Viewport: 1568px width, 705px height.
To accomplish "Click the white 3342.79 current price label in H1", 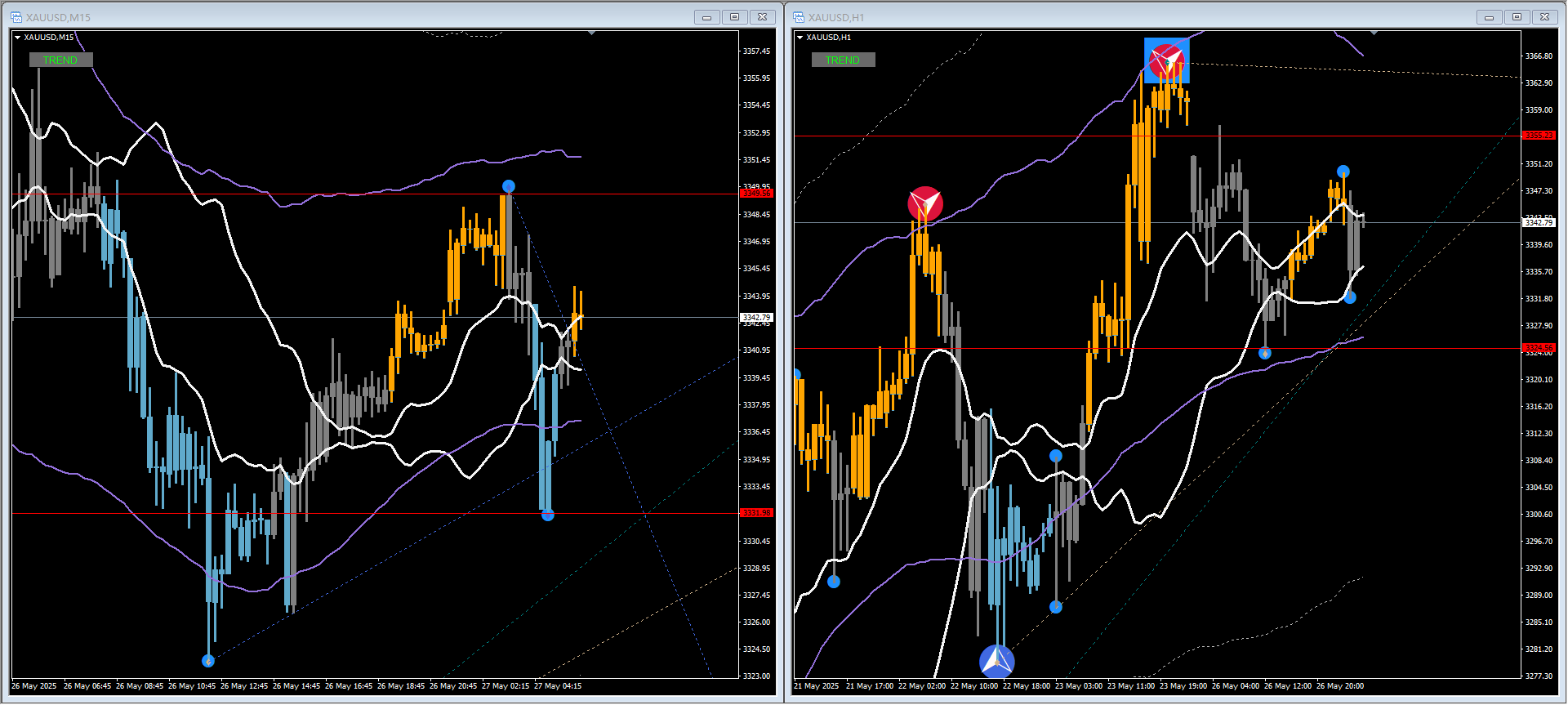I will tap(1539, 222).
